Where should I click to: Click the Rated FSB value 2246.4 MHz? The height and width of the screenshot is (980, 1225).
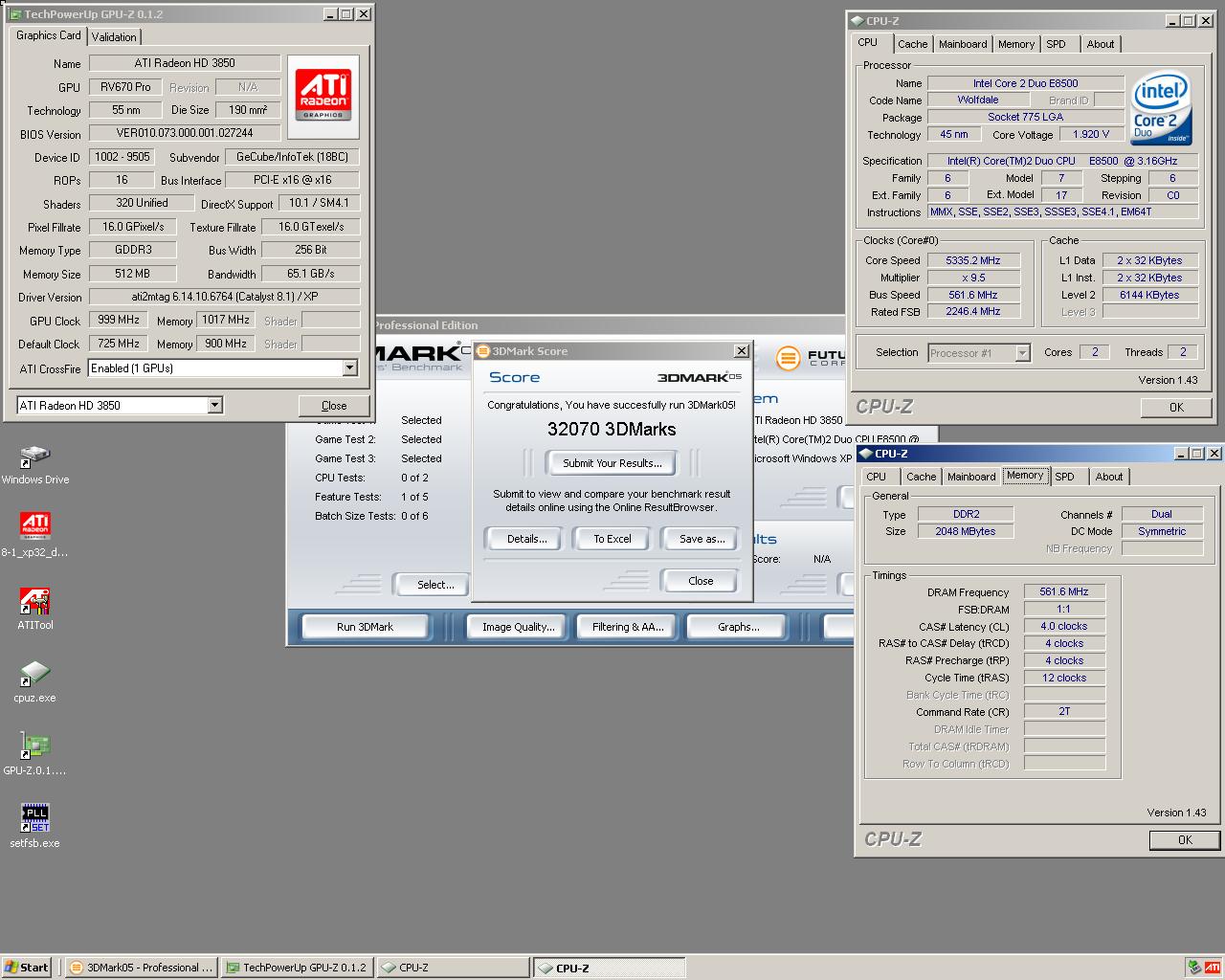click(972, 312)
